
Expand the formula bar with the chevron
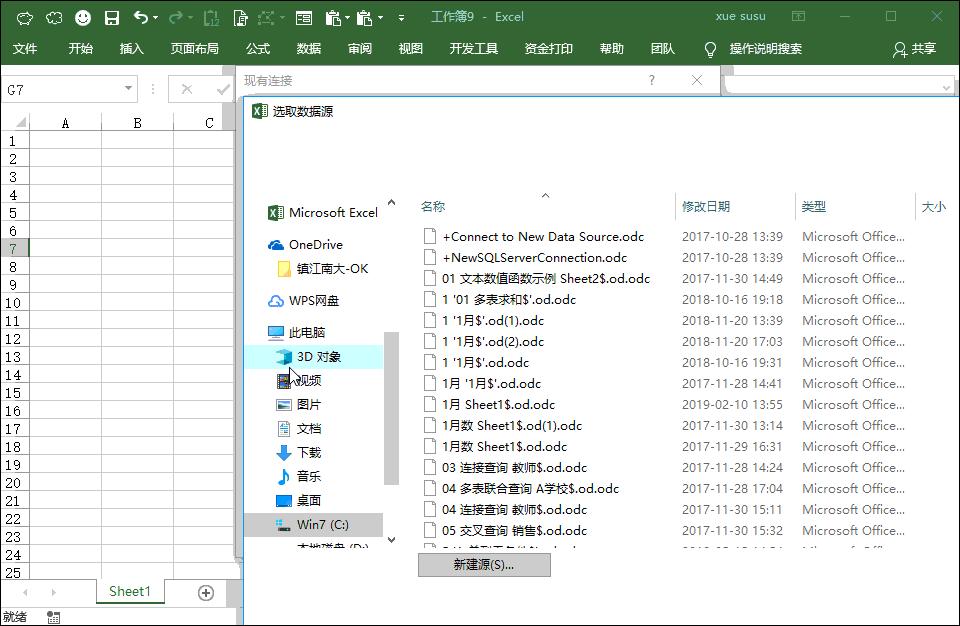point(946,88)
